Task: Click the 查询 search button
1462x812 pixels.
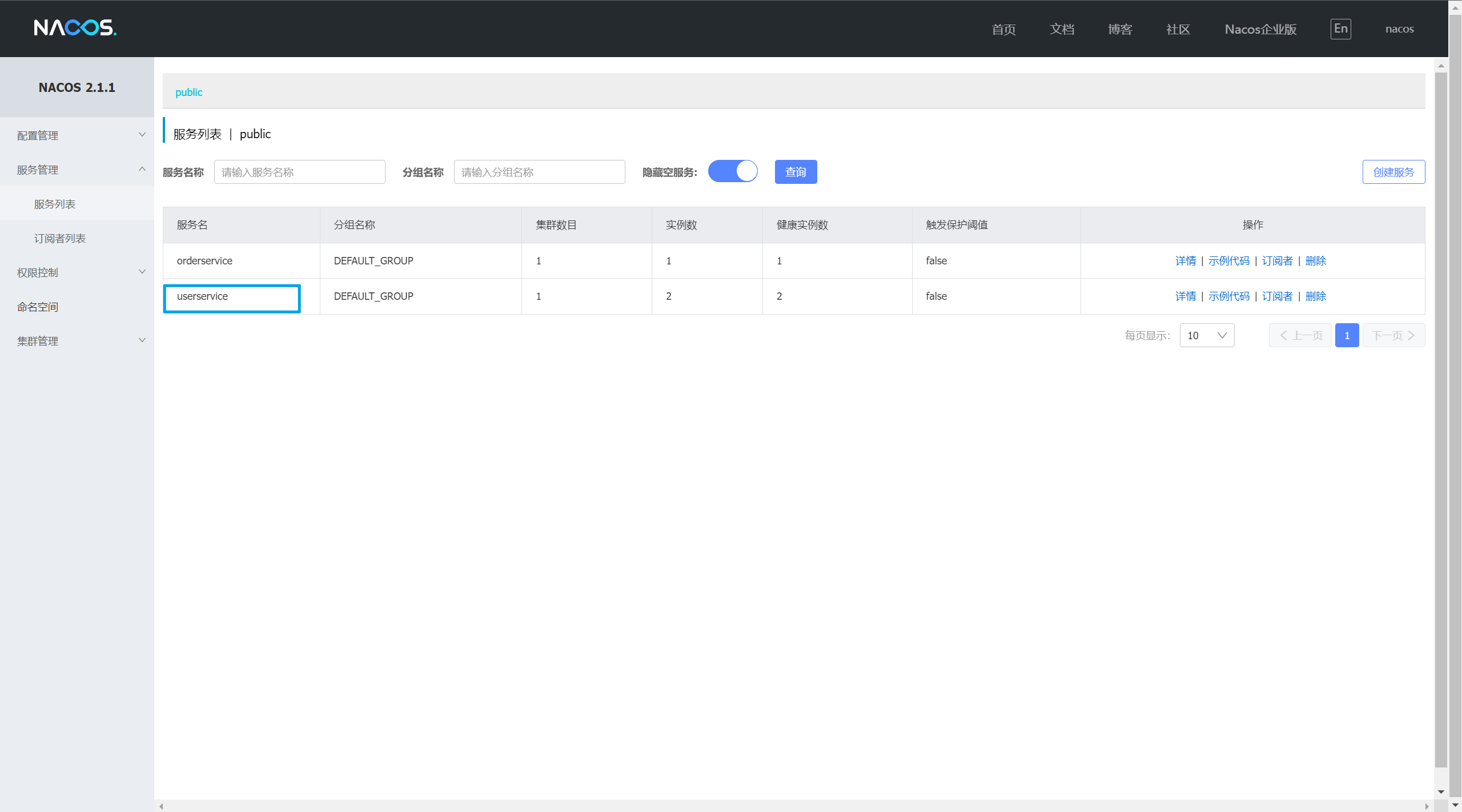Action: 796,172
